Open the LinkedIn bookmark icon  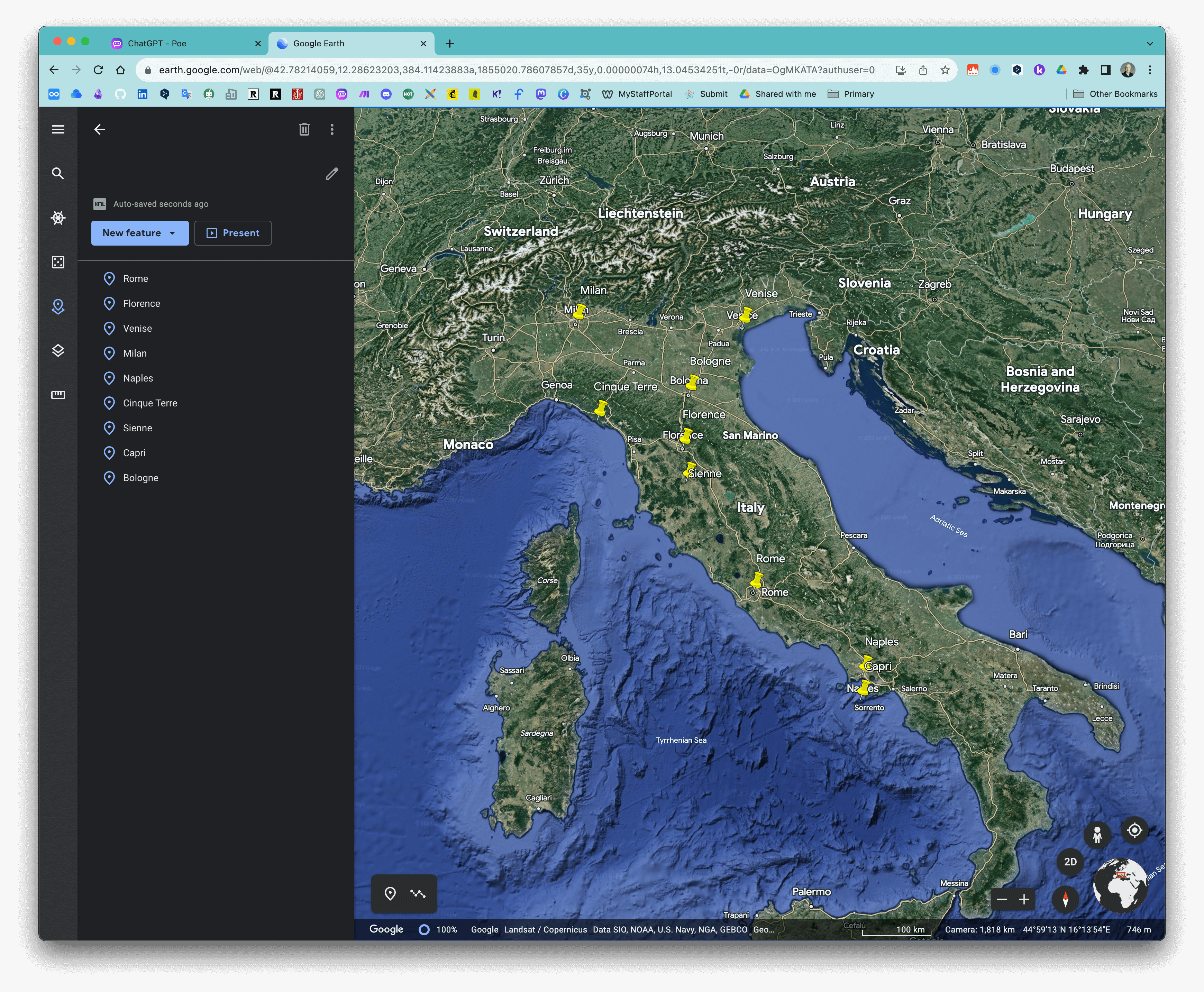(x=142, y=94)
